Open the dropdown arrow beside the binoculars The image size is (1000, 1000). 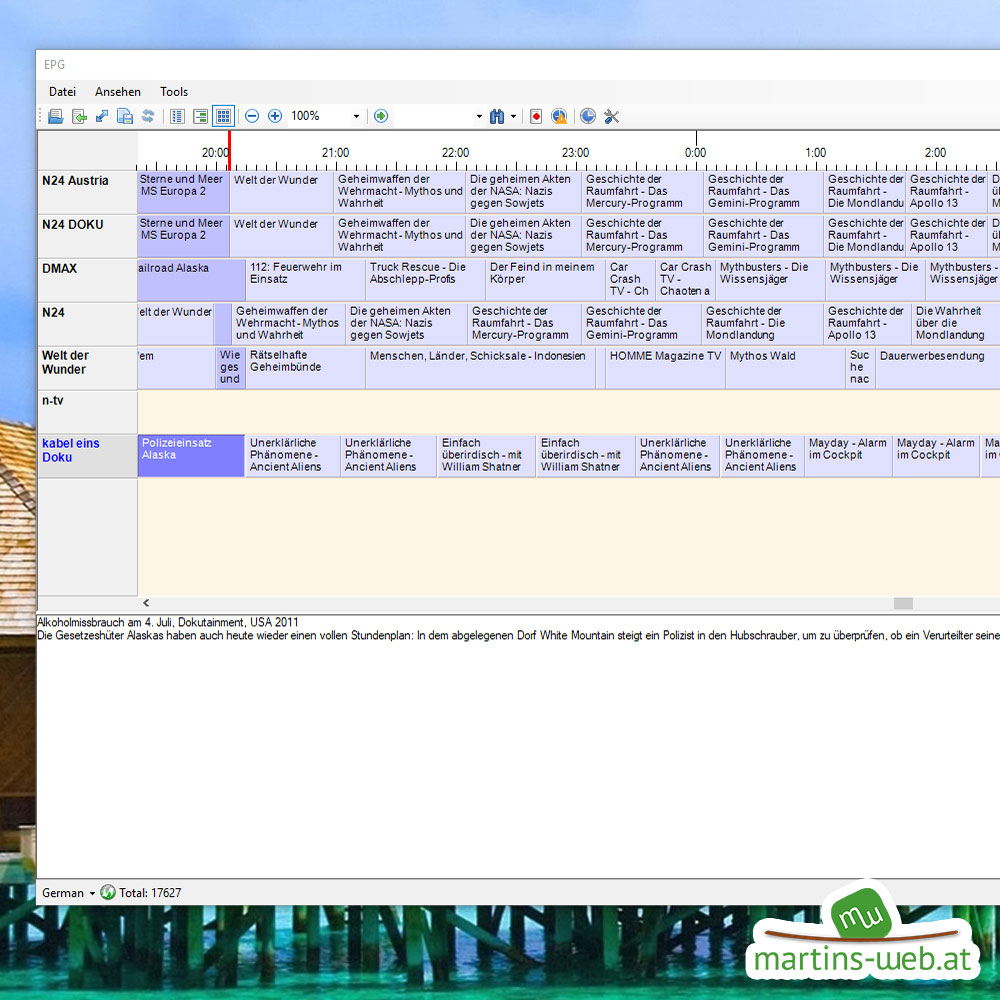pyautogui.click(x=513, y=116)
